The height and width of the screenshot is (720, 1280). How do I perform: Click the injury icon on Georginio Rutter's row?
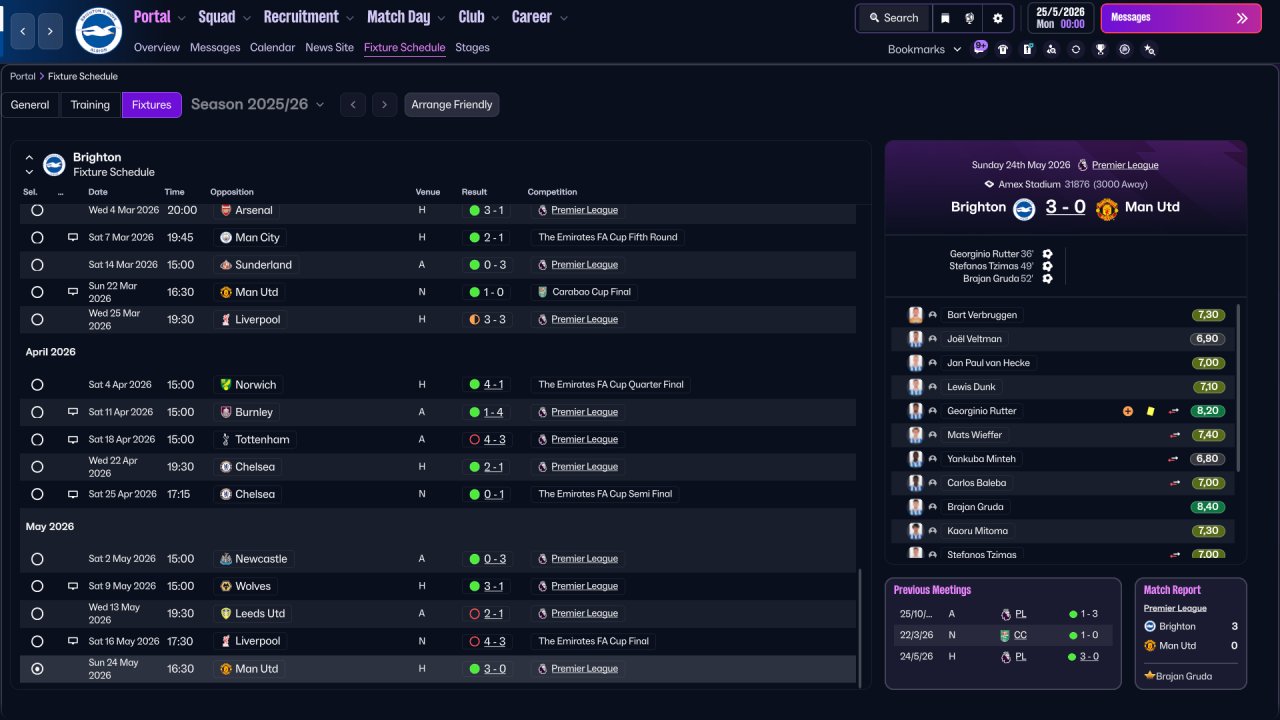click(x=1128, y=411)
